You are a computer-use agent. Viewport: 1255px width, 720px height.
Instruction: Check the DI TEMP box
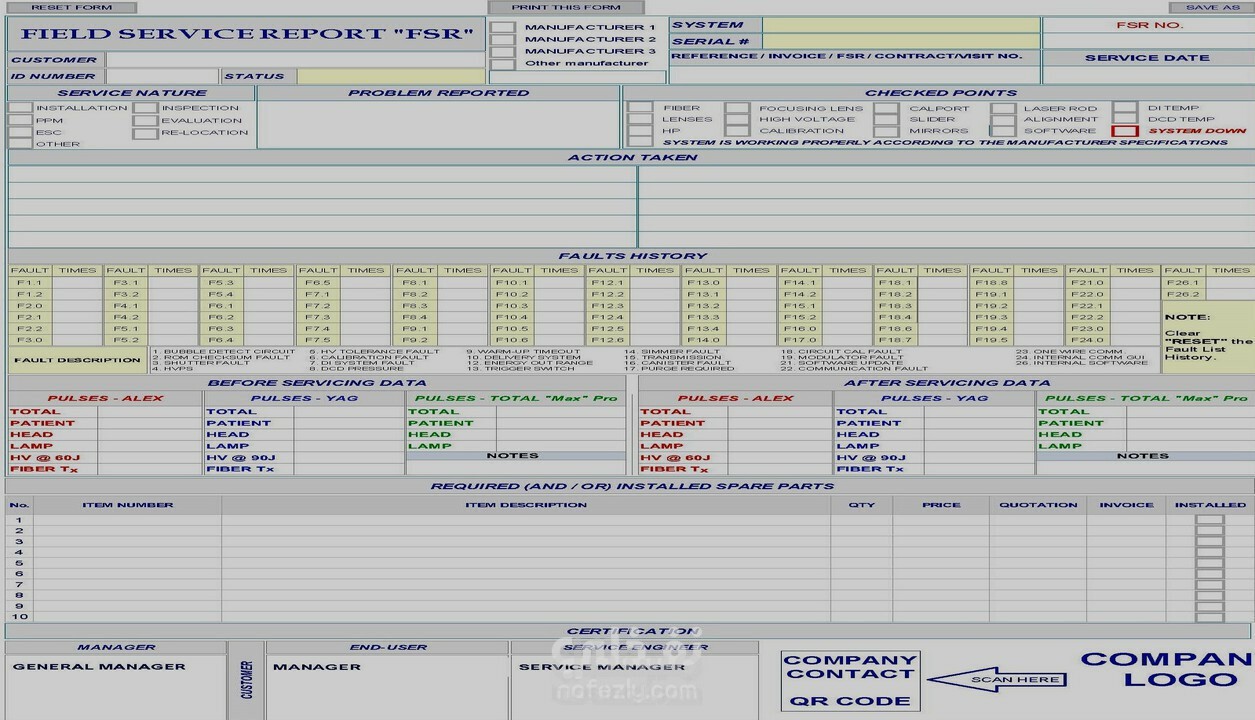(1126, 108)
